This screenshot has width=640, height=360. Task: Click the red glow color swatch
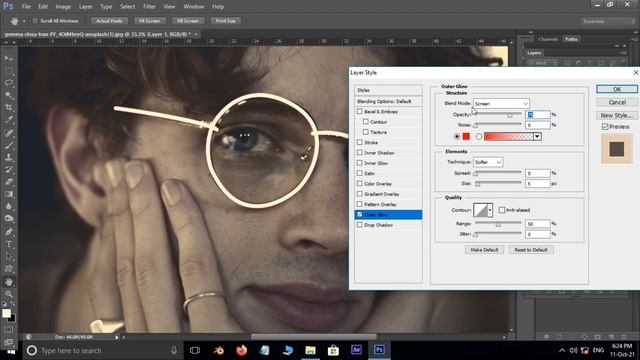coord(466,136)
